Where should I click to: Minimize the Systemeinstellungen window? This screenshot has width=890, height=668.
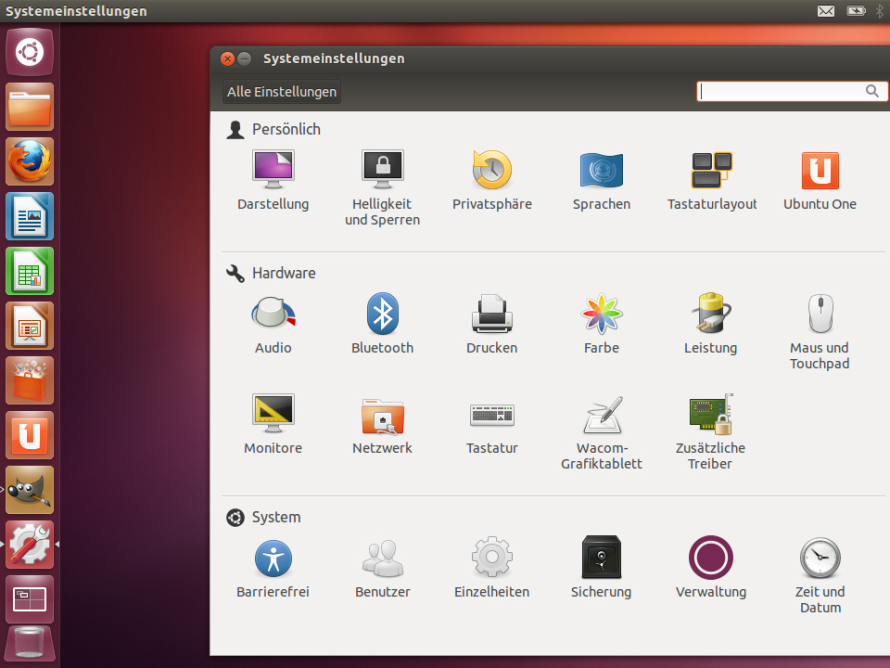tap(245, 58)
